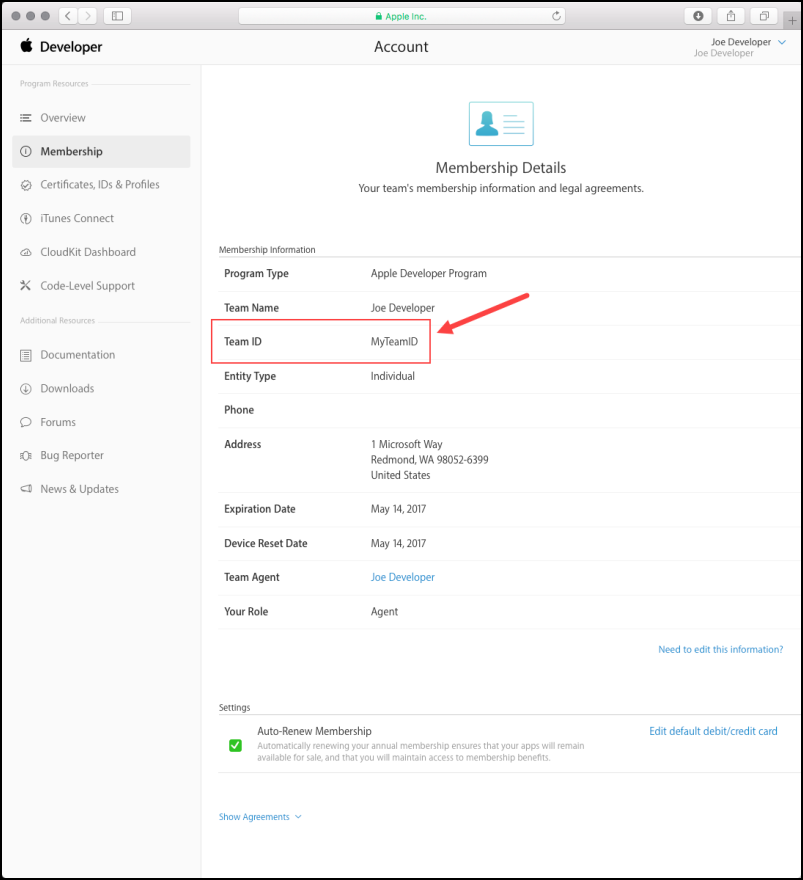Open the Safari downloads button
803x880 pixels.
(x=698, y=16)
